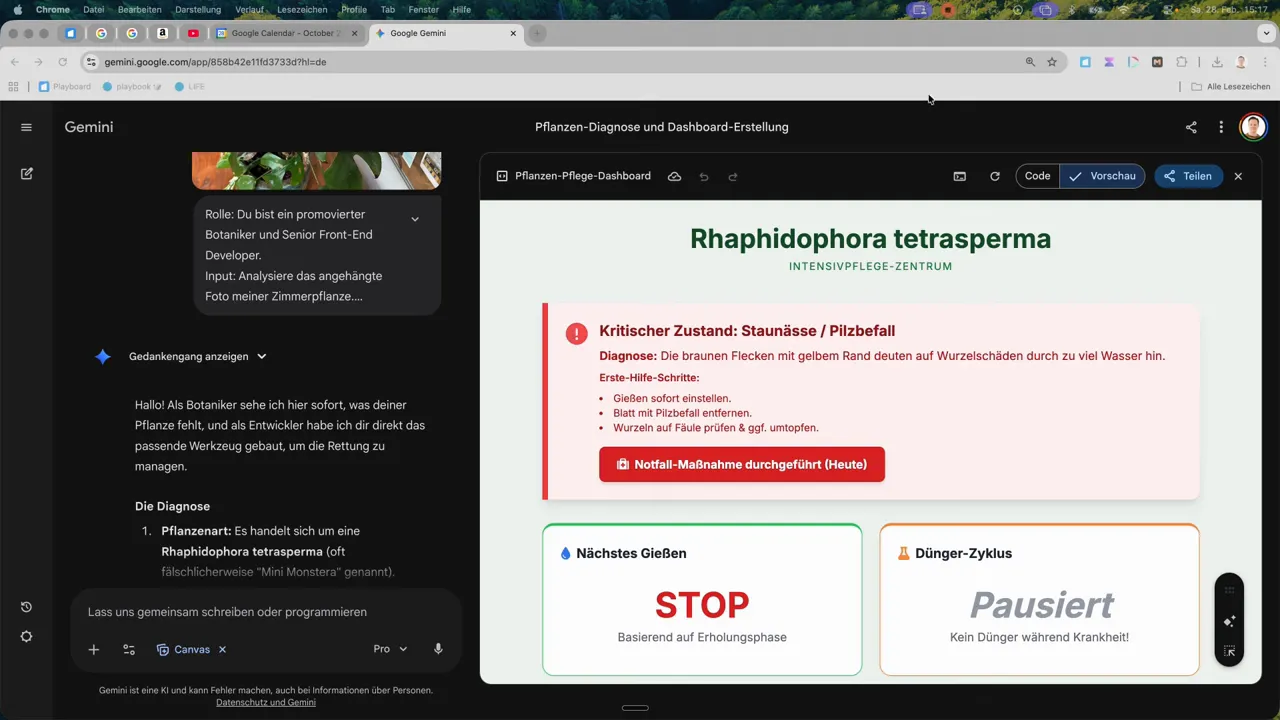Click the select-element icon in floating toolbar
The image size is (1280, 720).
(x=1229, y=651)
